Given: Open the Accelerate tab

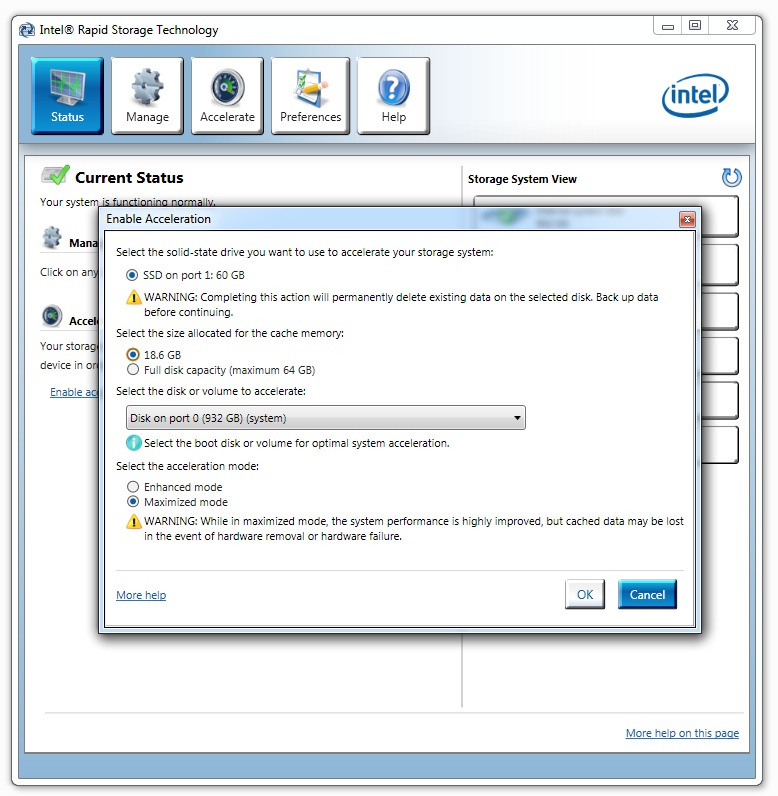Looking at the screenshot, I should (x=227, y=95).
